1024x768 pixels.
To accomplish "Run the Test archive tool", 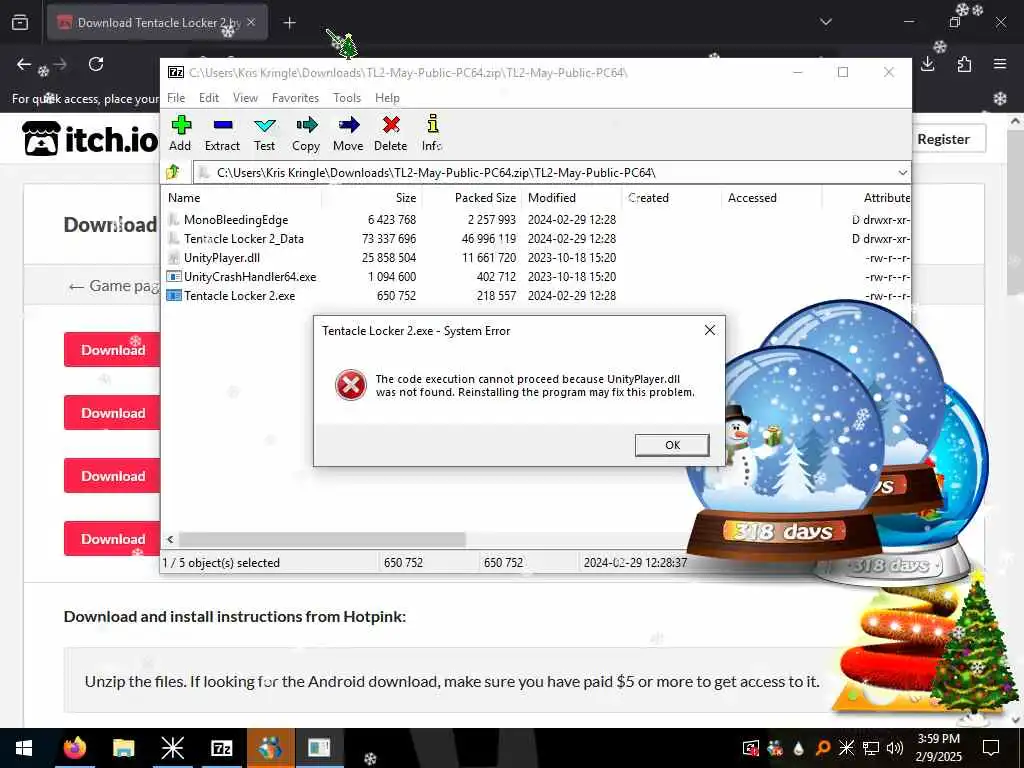I will [264, 134].
